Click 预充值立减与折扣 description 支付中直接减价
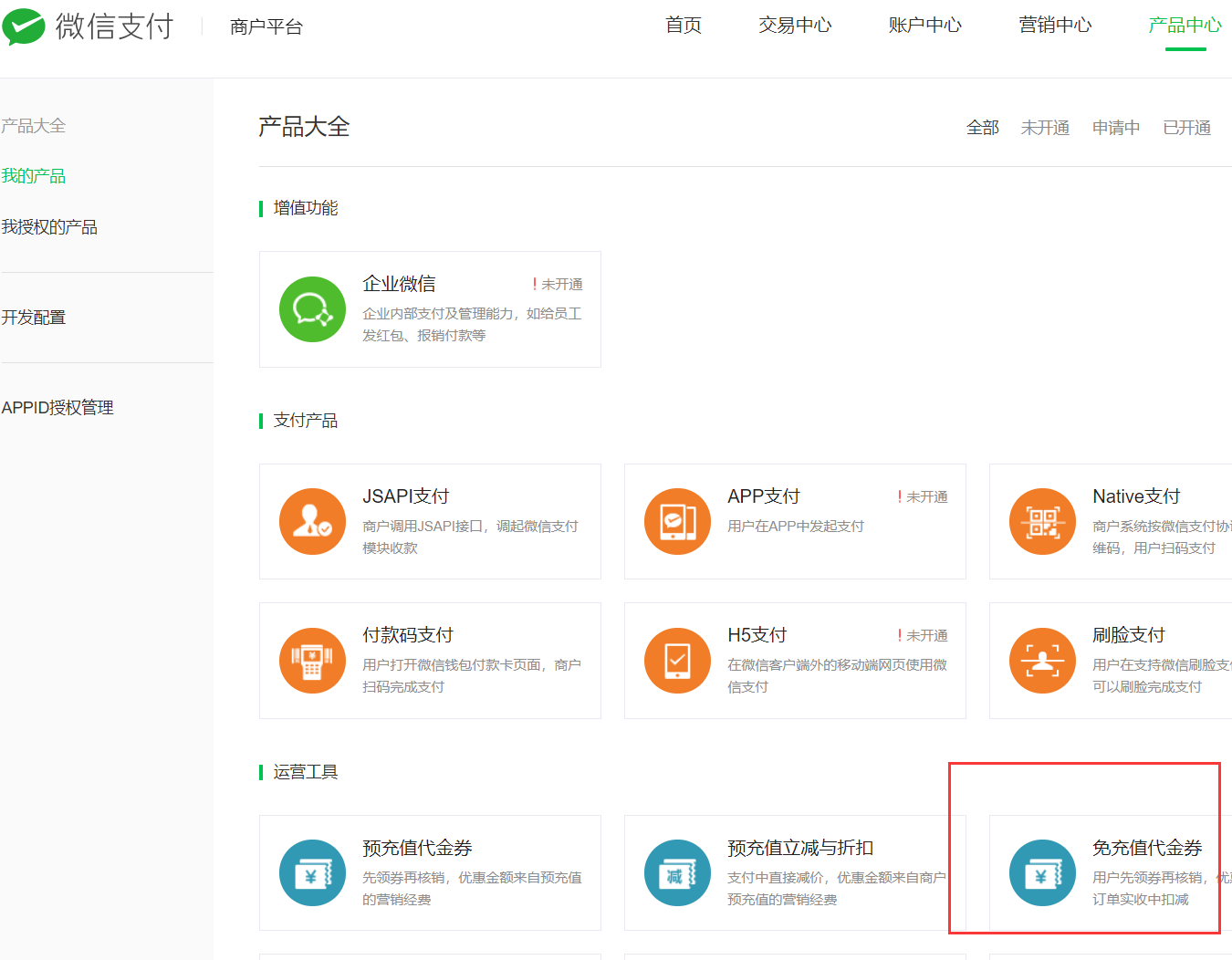Viewport: 1232px width, 960px height. point(837,889)
